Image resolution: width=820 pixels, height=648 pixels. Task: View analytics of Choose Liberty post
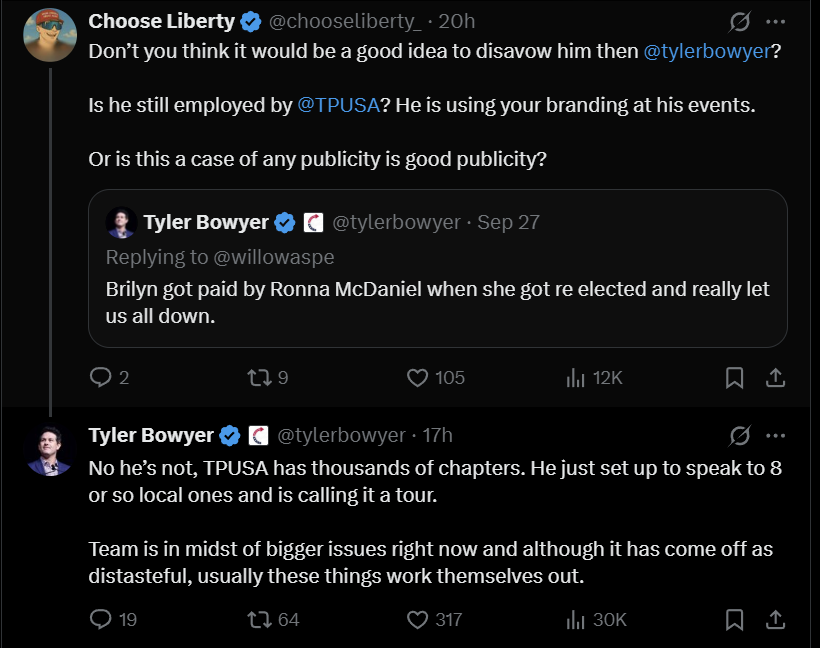[x=575, y=377]
